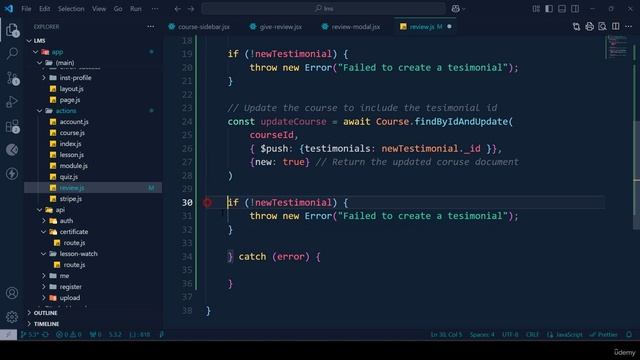640x360 pixels.
Task: Click the Prettier status bar button
Action: [x=604, y=334]
